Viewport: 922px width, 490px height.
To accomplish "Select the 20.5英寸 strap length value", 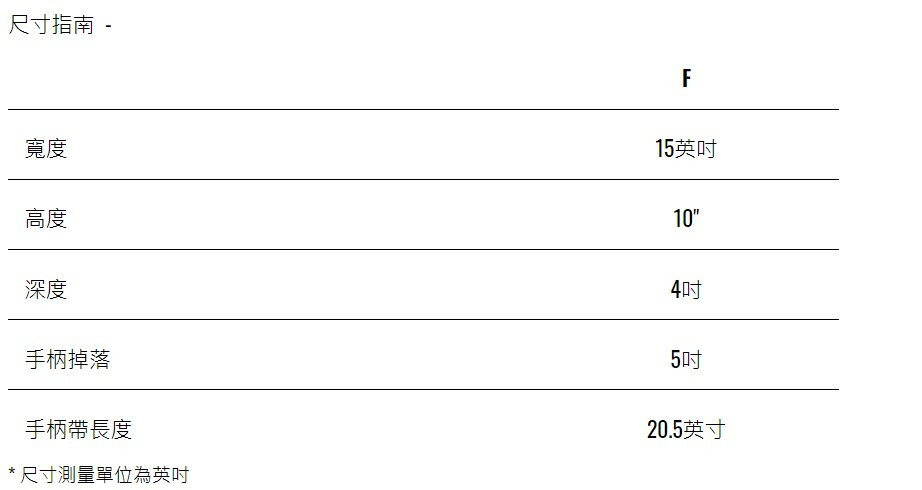I will [686, 430].
